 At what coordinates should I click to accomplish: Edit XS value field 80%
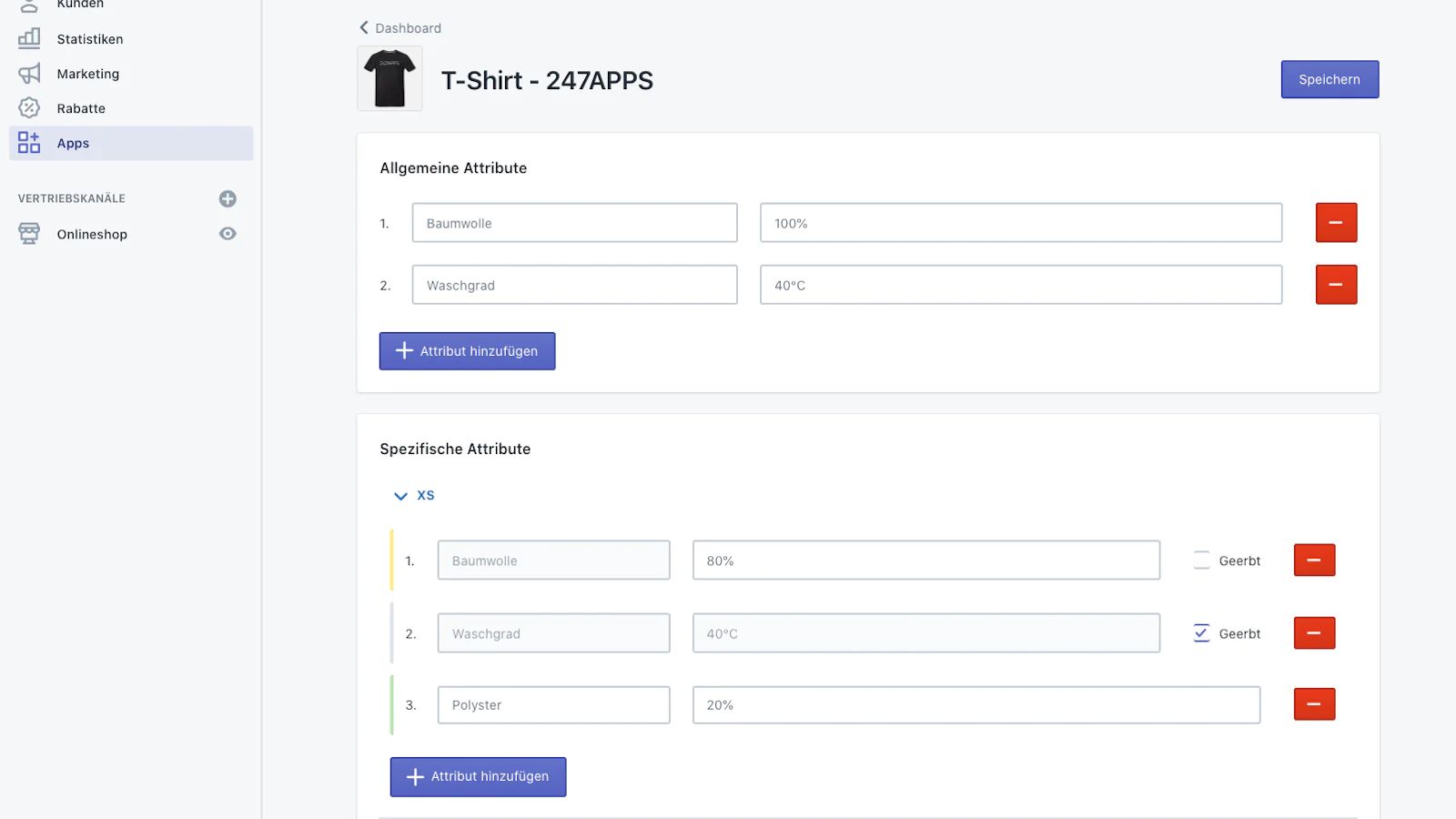click(x=926, y=561)
